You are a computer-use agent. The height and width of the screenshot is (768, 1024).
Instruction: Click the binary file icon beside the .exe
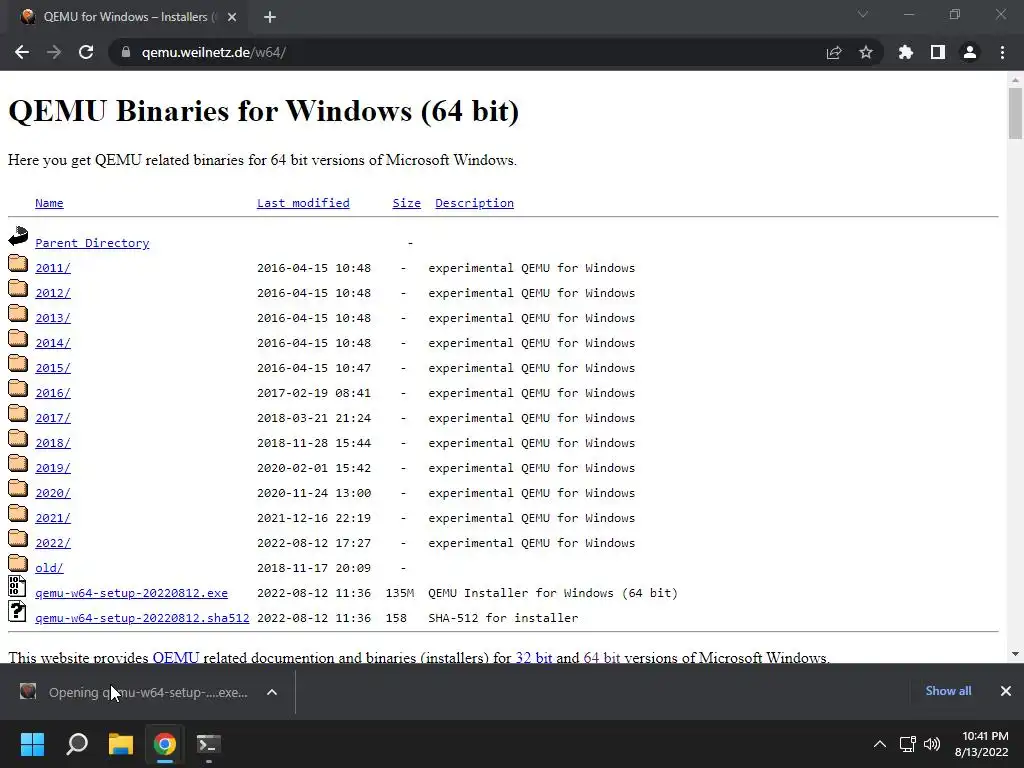(x=18, y=586)
